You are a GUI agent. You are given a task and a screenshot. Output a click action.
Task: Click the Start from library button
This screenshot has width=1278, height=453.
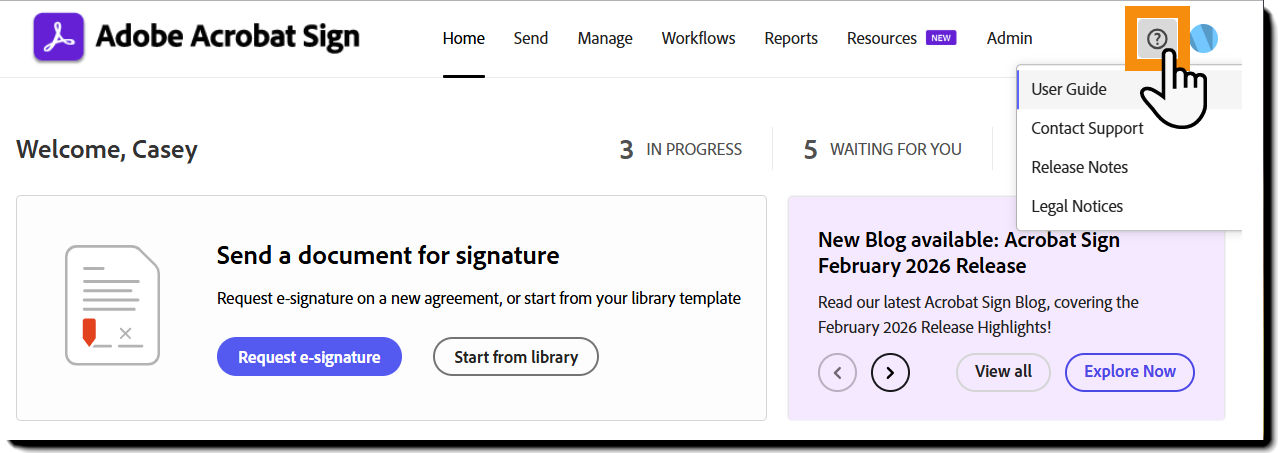516,357
